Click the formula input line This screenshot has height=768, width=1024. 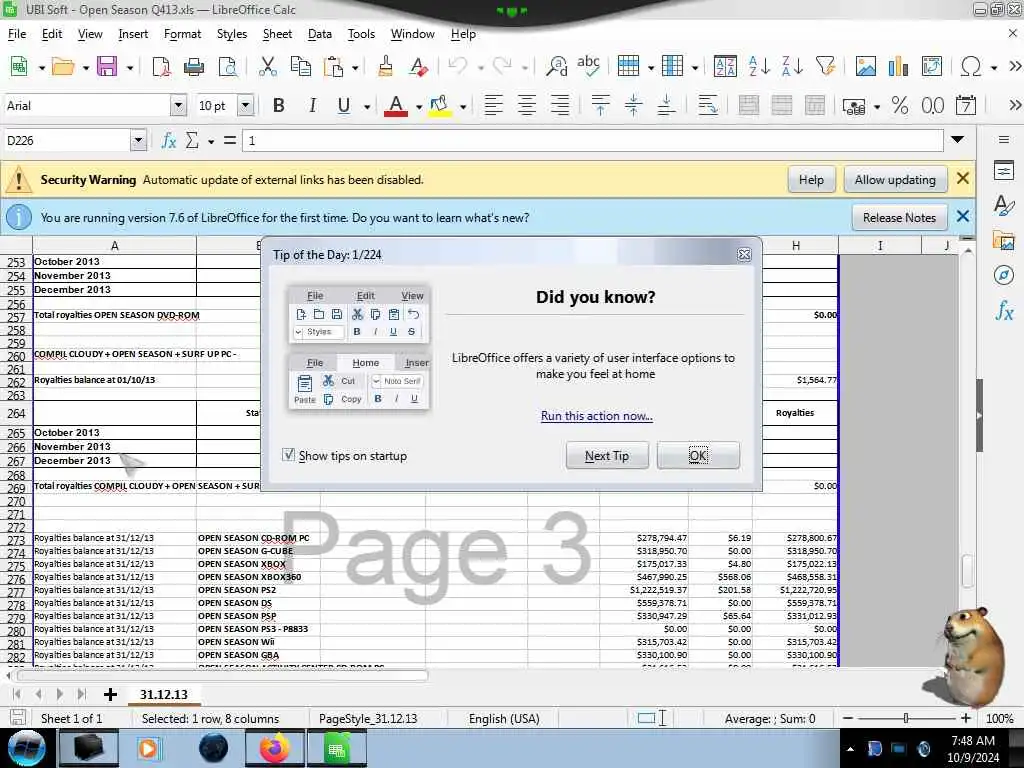pos(592,140)
